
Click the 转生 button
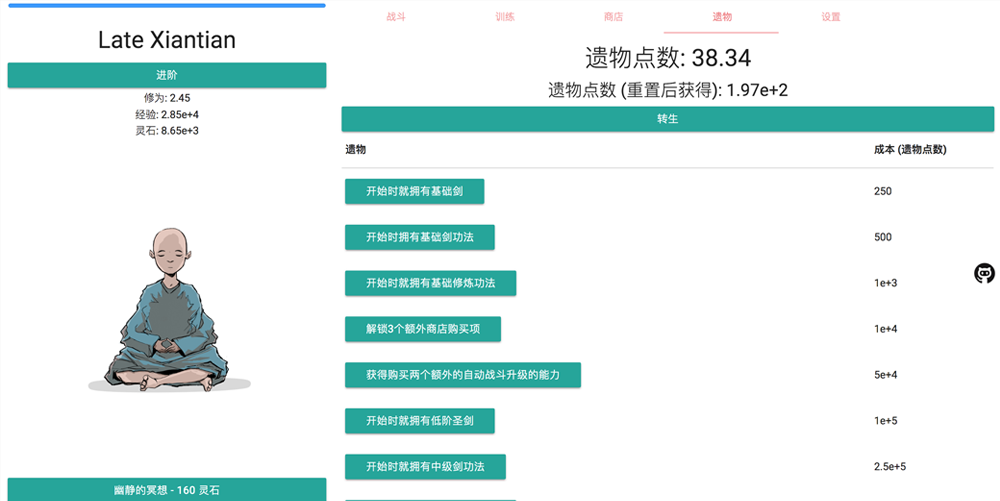point(668,119)
